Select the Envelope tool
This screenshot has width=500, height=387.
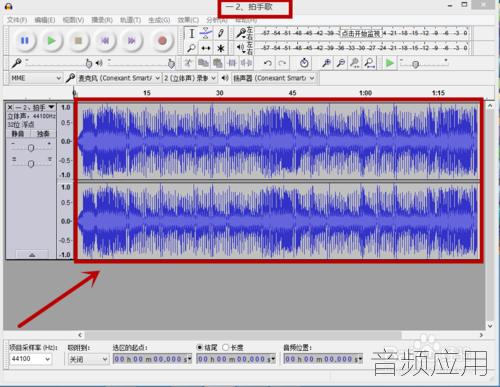tap(206, 33)
